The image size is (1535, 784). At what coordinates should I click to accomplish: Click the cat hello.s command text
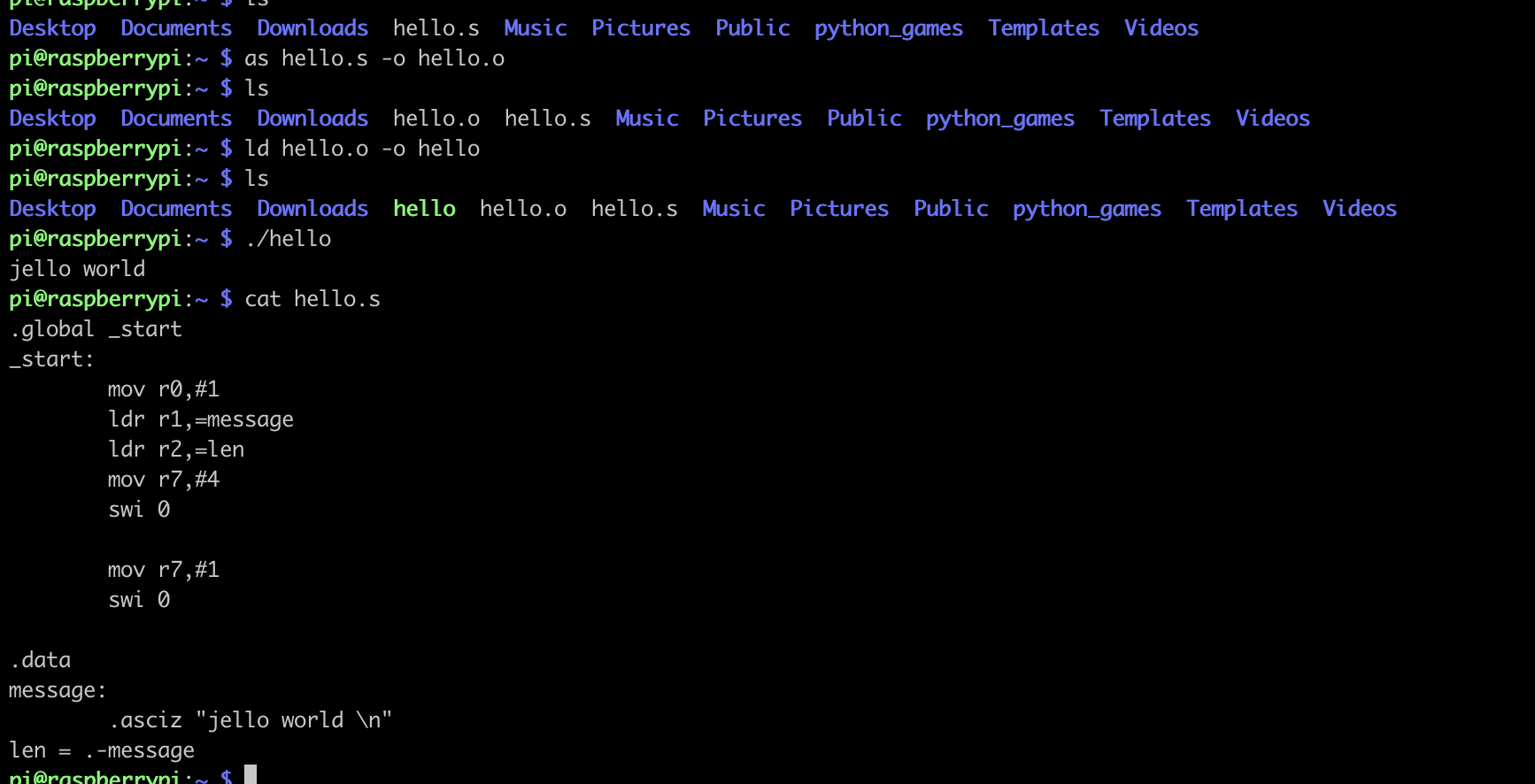pos(312,299)
